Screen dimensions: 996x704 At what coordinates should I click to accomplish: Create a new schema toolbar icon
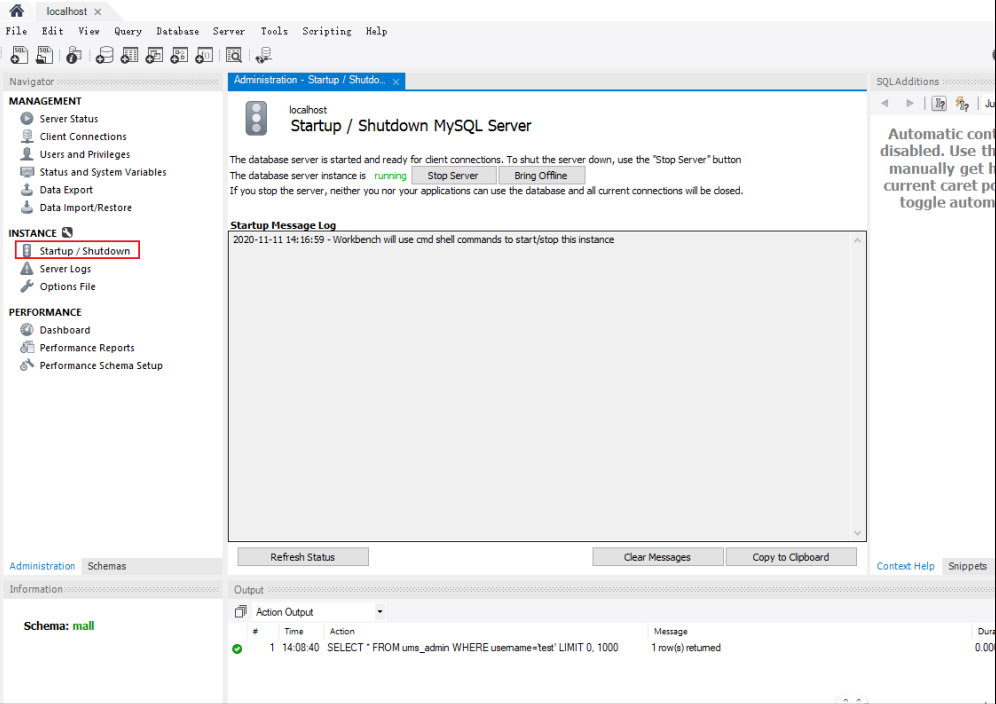[x=104, y=55]
